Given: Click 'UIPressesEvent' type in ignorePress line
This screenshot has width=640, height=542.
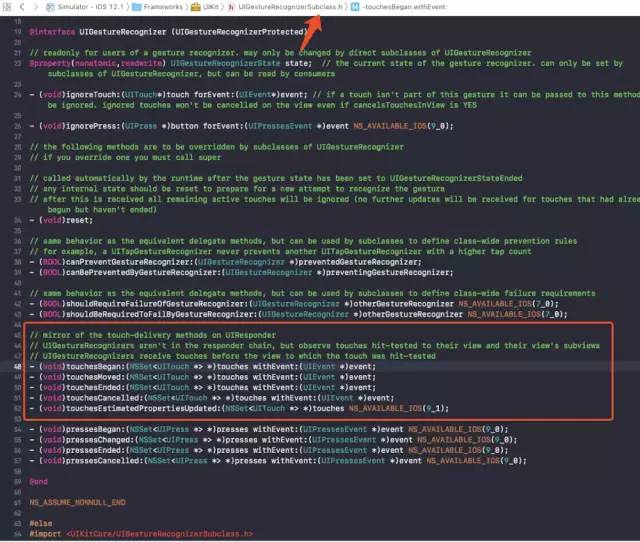Looking at the screenshot, I should 280,126.
